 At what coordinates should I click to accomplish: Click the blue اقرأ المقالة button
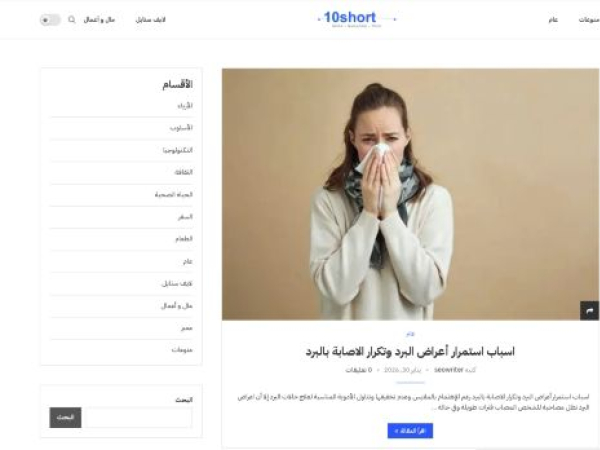click(410, 431)
